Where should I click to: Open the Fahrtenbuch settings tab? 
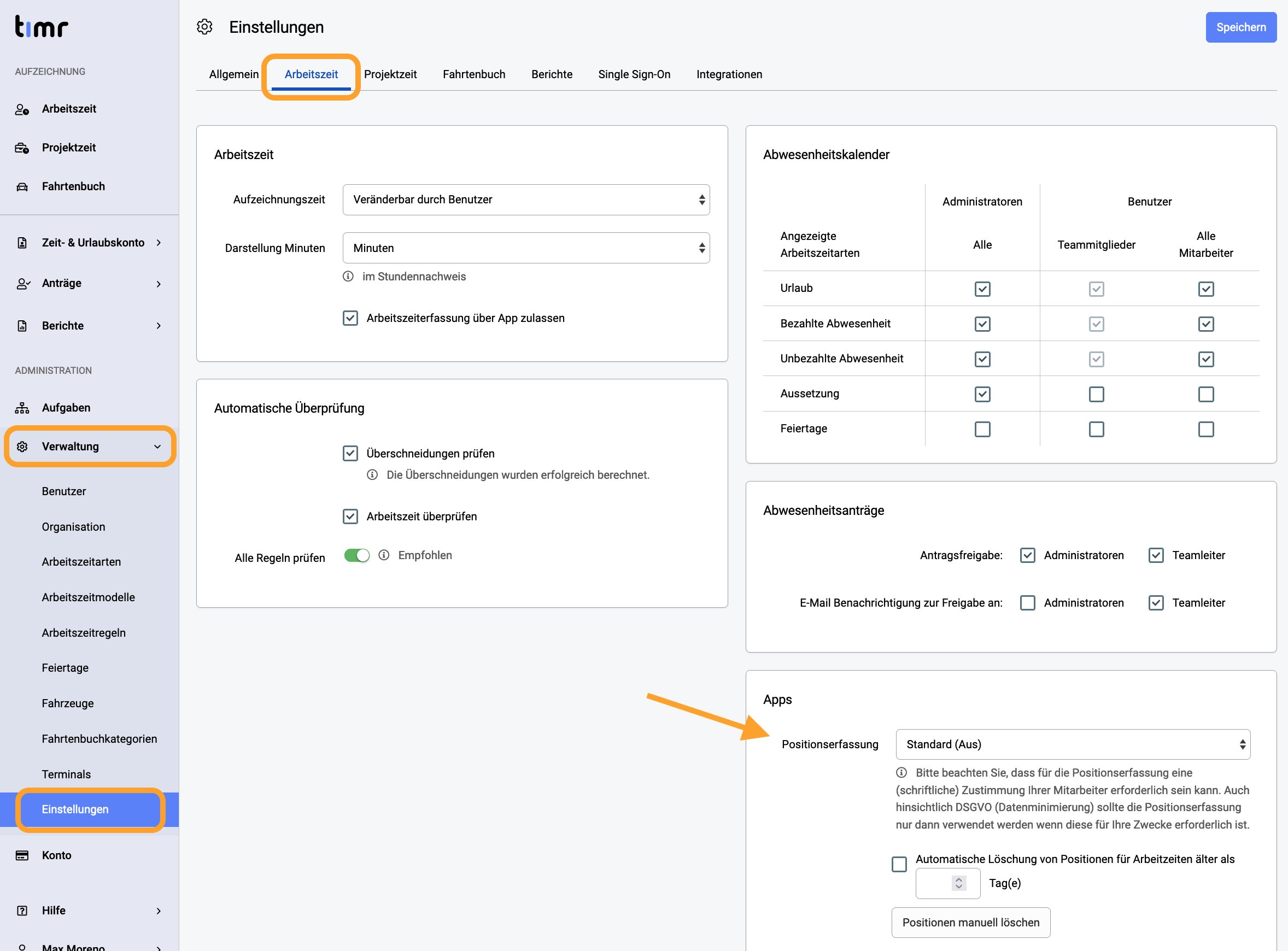474,74
